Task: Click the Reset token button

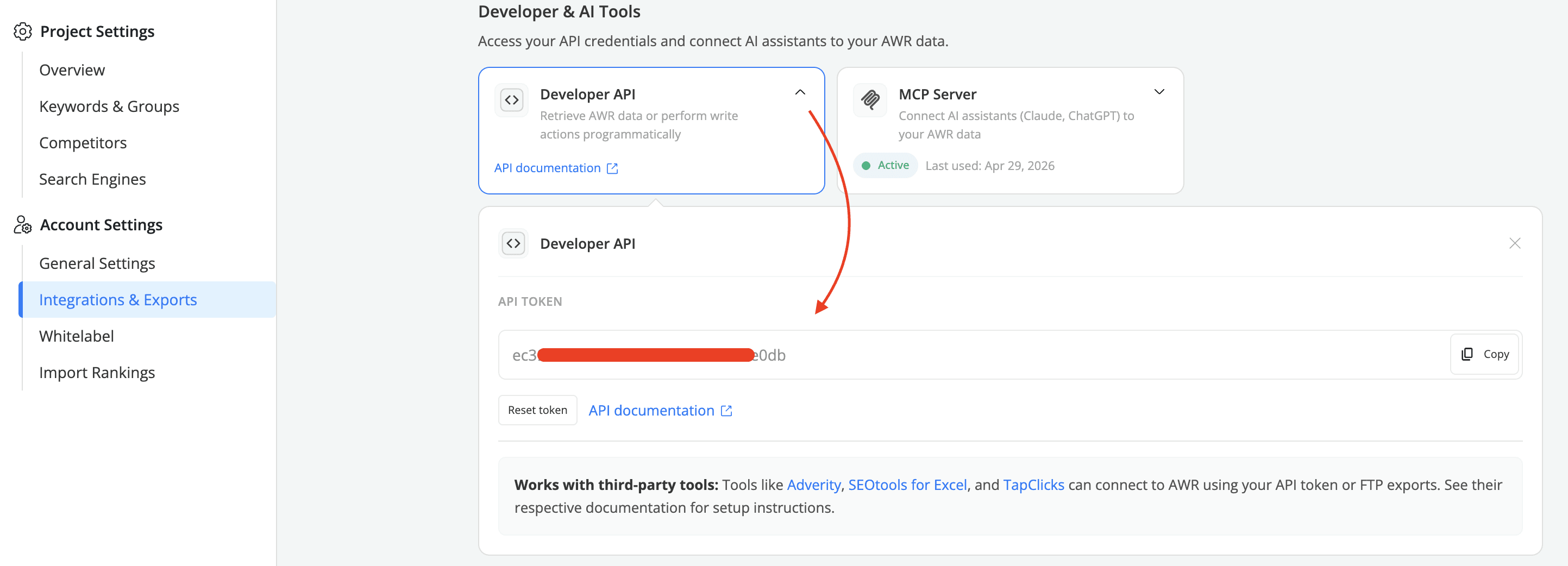Action: (x=537, y=410)
